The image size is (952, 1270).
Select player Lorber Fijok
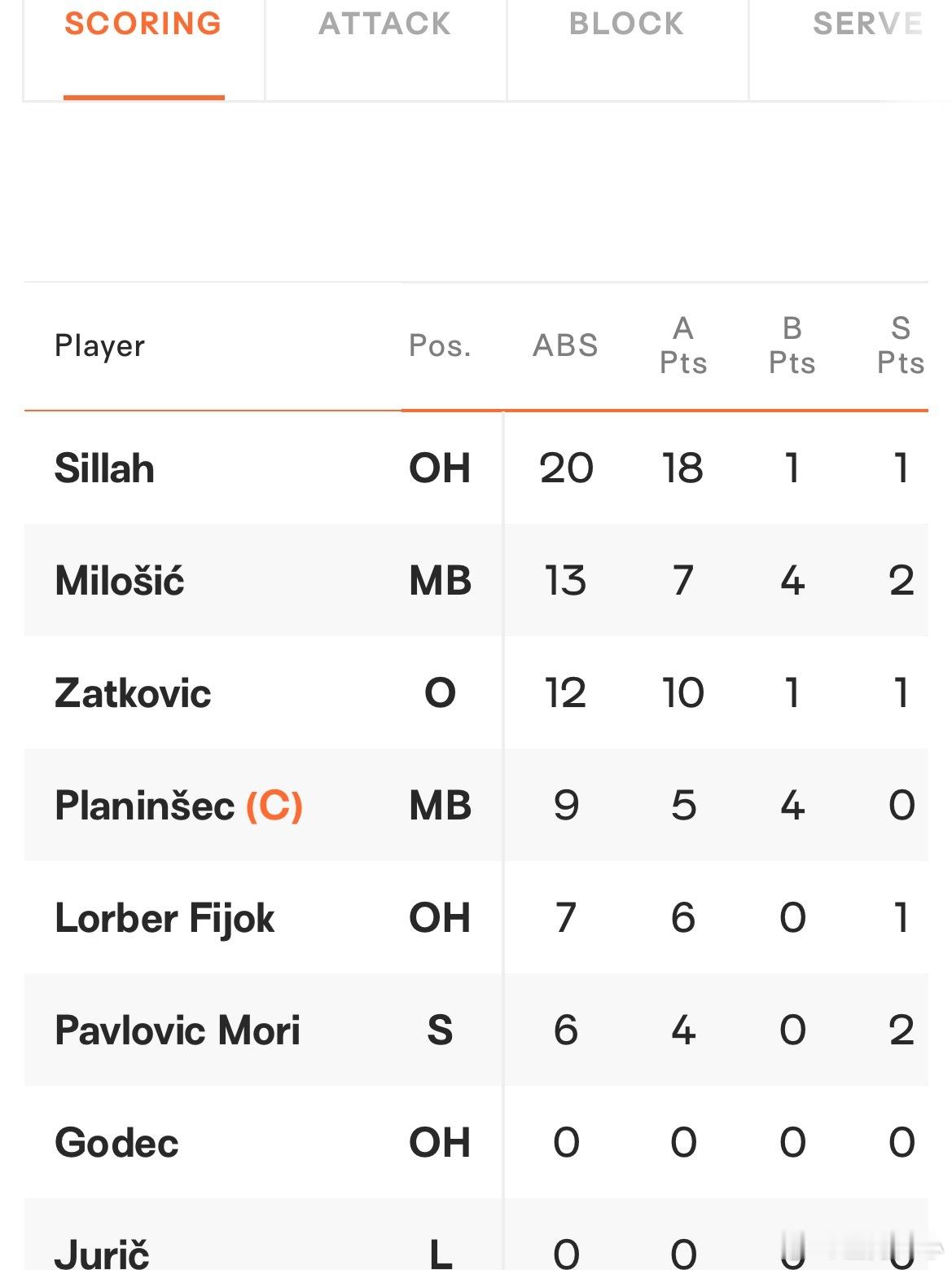(165, 918)
